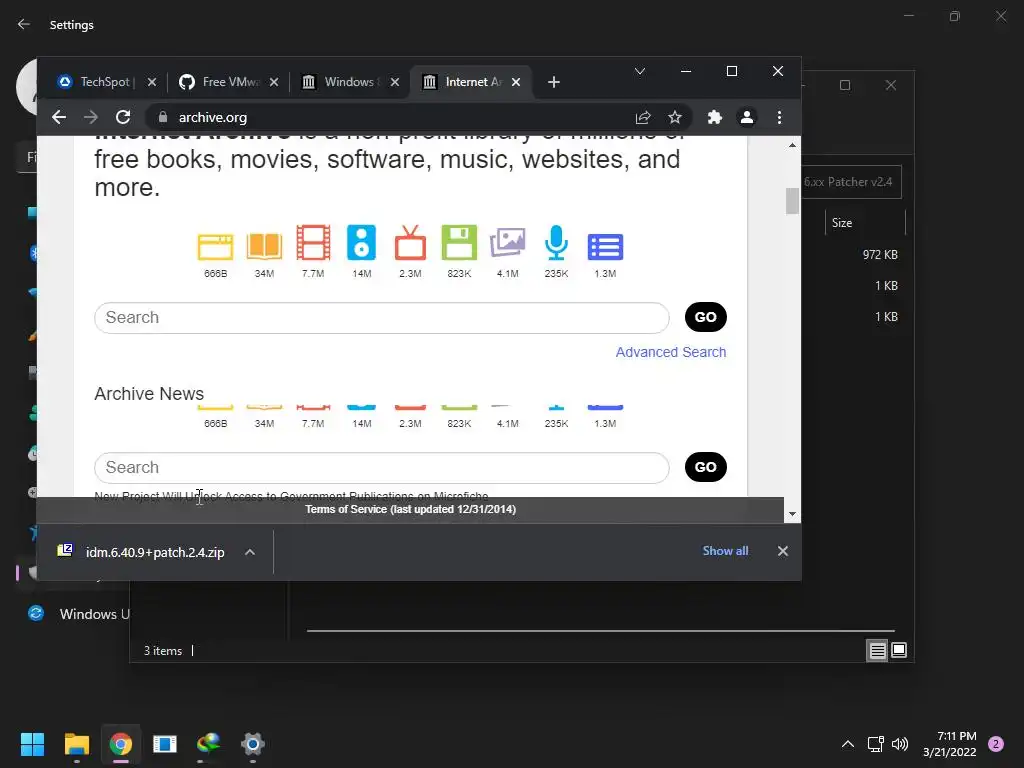Screen dimensions: 1024x768
Task: Expand options for idm.6.40.9+patch.2.4.zip download
Action: (249, 552)
